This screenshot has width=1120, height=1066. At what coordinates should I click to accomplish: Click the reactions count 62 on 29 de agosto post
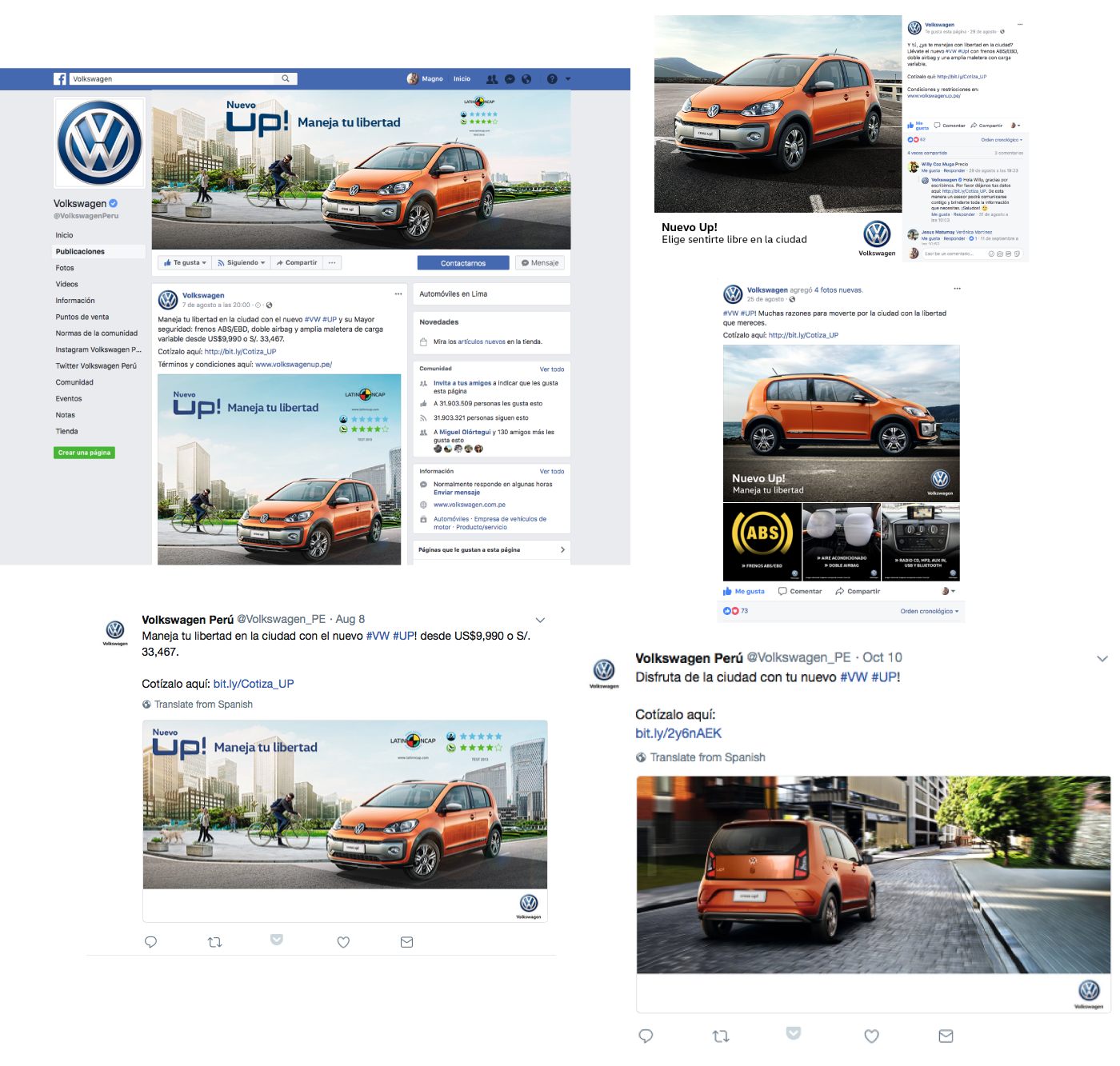(x=922, y=139)
